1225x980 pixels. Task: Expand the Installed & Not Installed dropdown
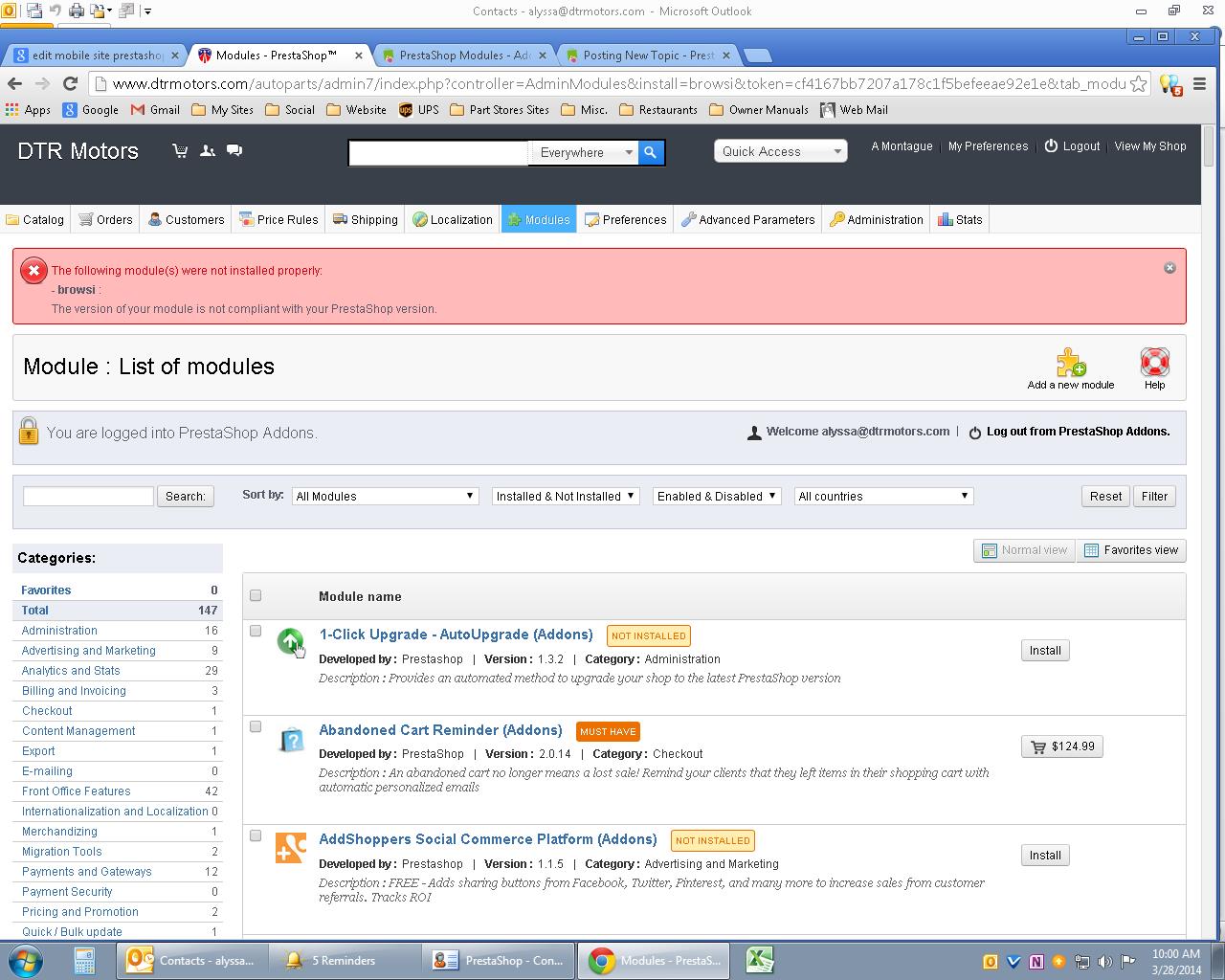[566, 496]
